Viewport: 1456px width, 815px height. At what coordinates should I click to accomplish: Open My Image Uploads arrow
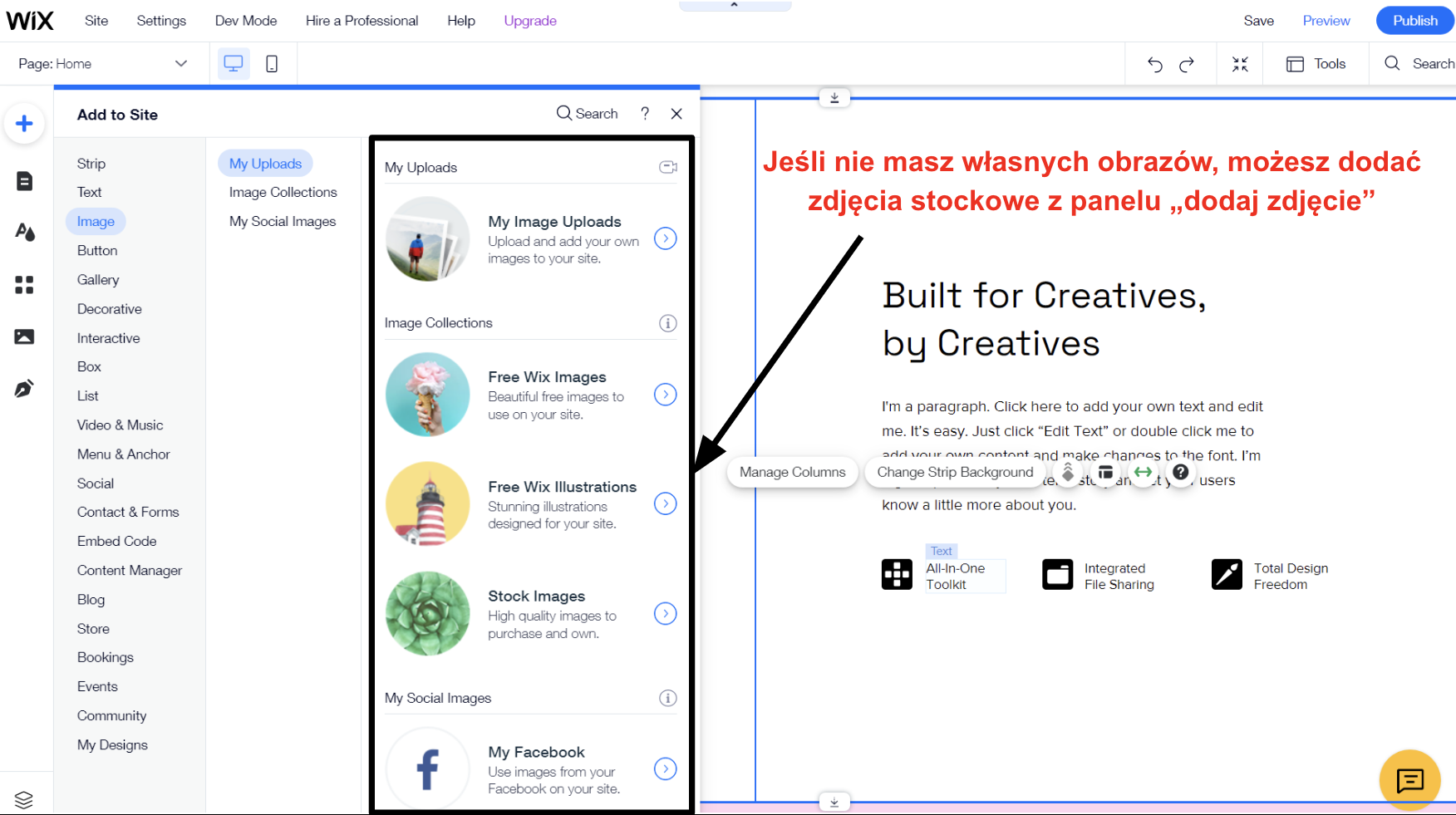click(x=666, y=238)
